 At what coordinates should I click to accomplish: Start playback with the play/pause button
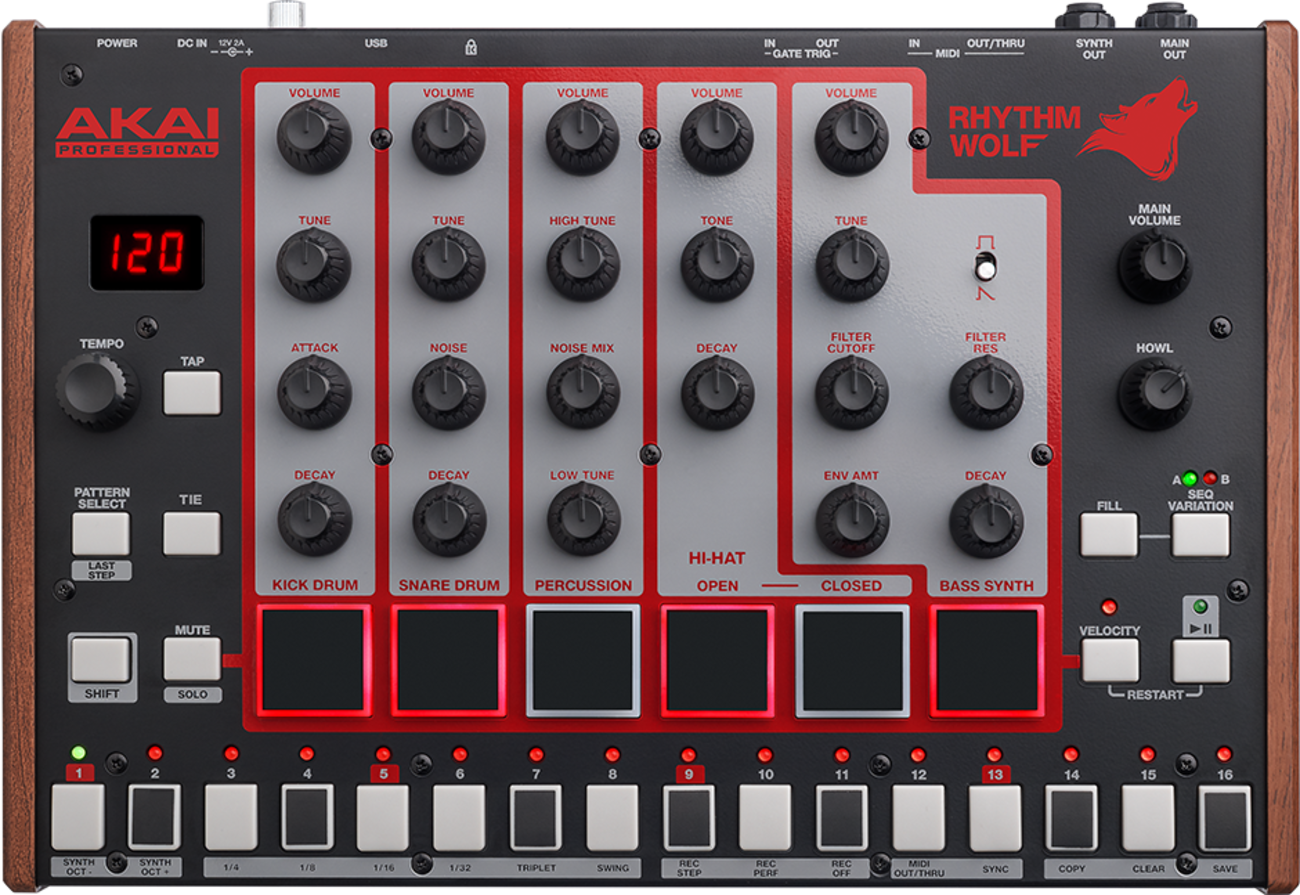click(1201, 660)
